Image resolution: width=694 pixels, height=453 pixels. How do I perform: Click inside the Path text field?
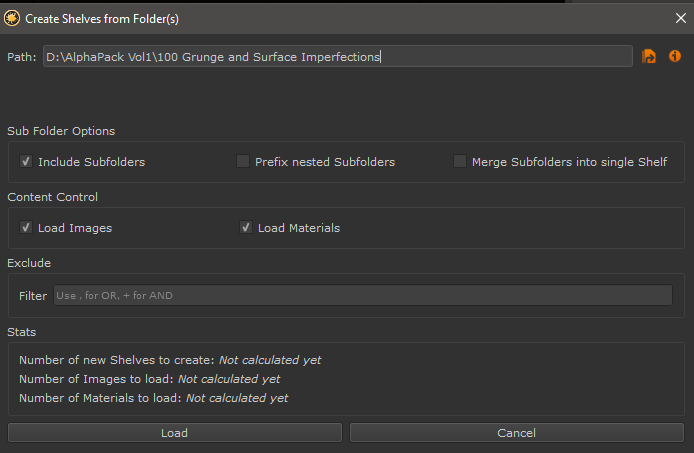pos(337,57)
